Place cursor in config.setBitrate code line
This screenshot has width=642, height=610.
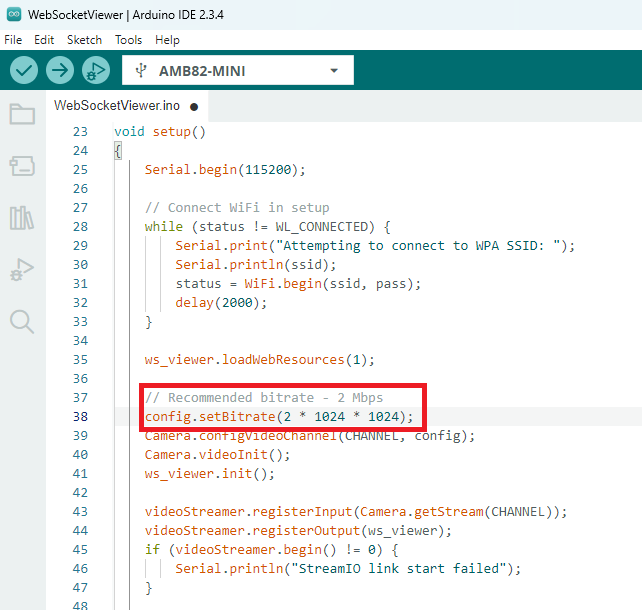pos(278,417)
